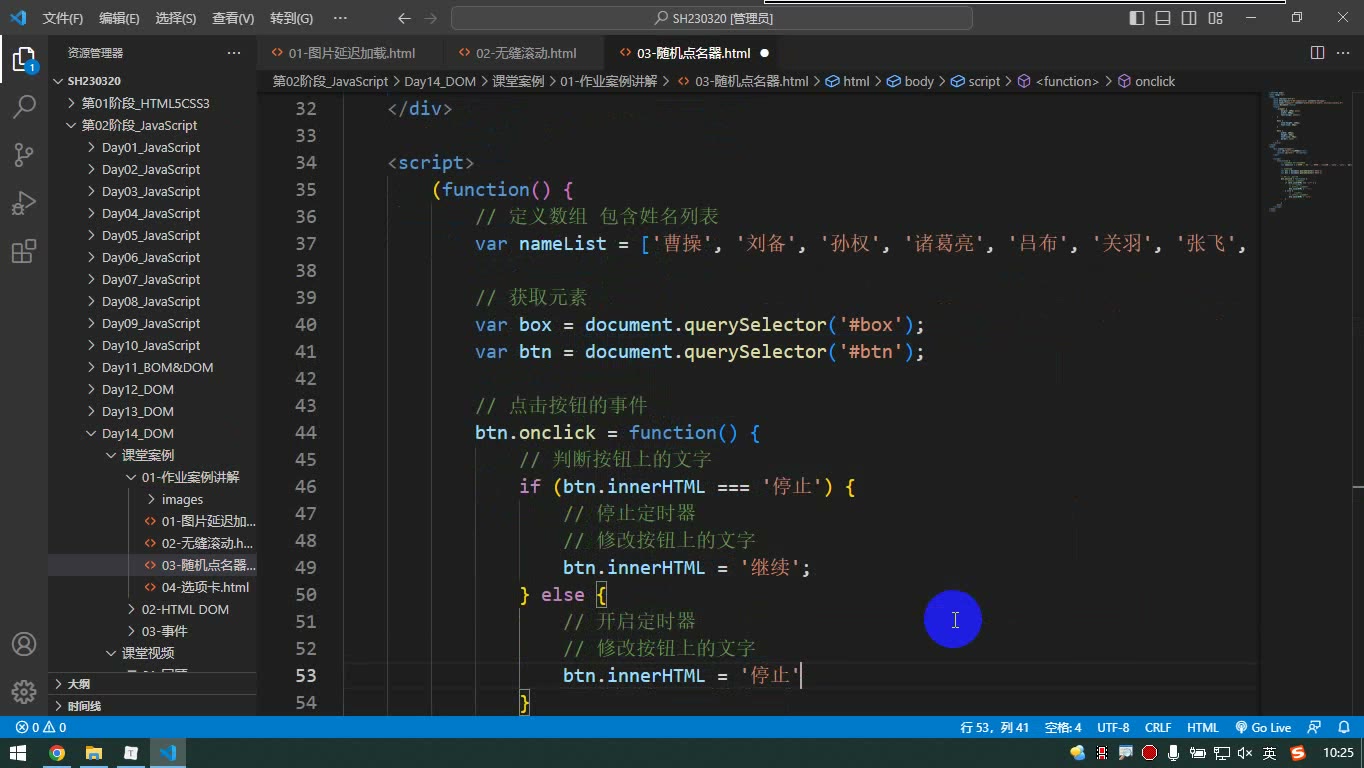
Task: Click the Chrome icon in the taskbar
Action: tap(57, 753)
